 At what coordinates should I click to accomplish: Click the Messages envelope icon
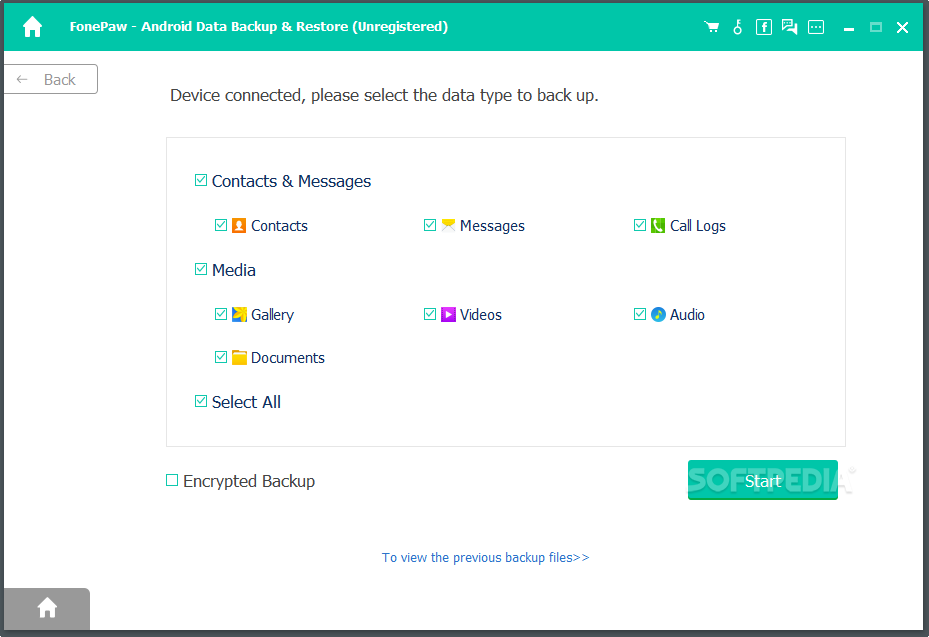pos(448,225)
